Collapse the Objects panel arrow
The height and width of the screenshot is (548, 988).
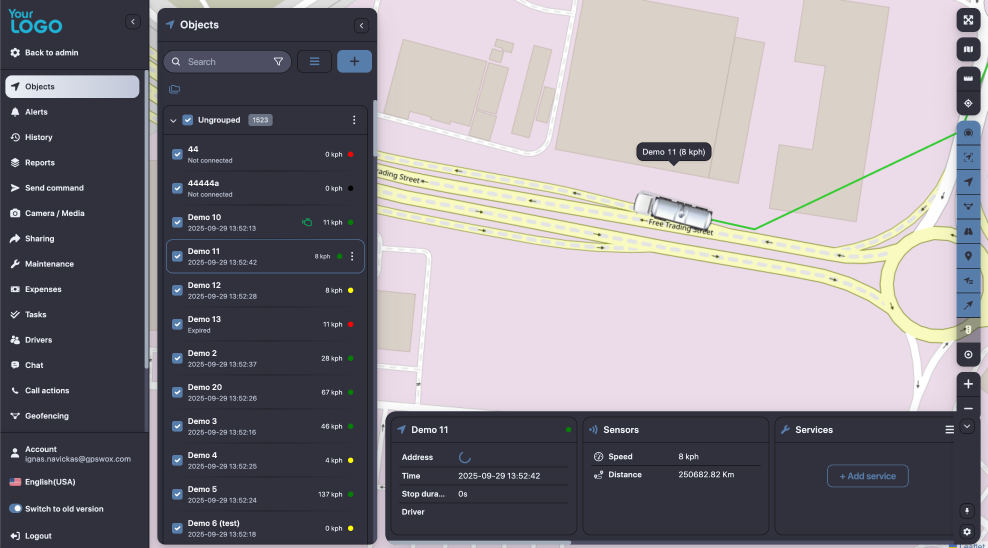(x=361, y=25)
